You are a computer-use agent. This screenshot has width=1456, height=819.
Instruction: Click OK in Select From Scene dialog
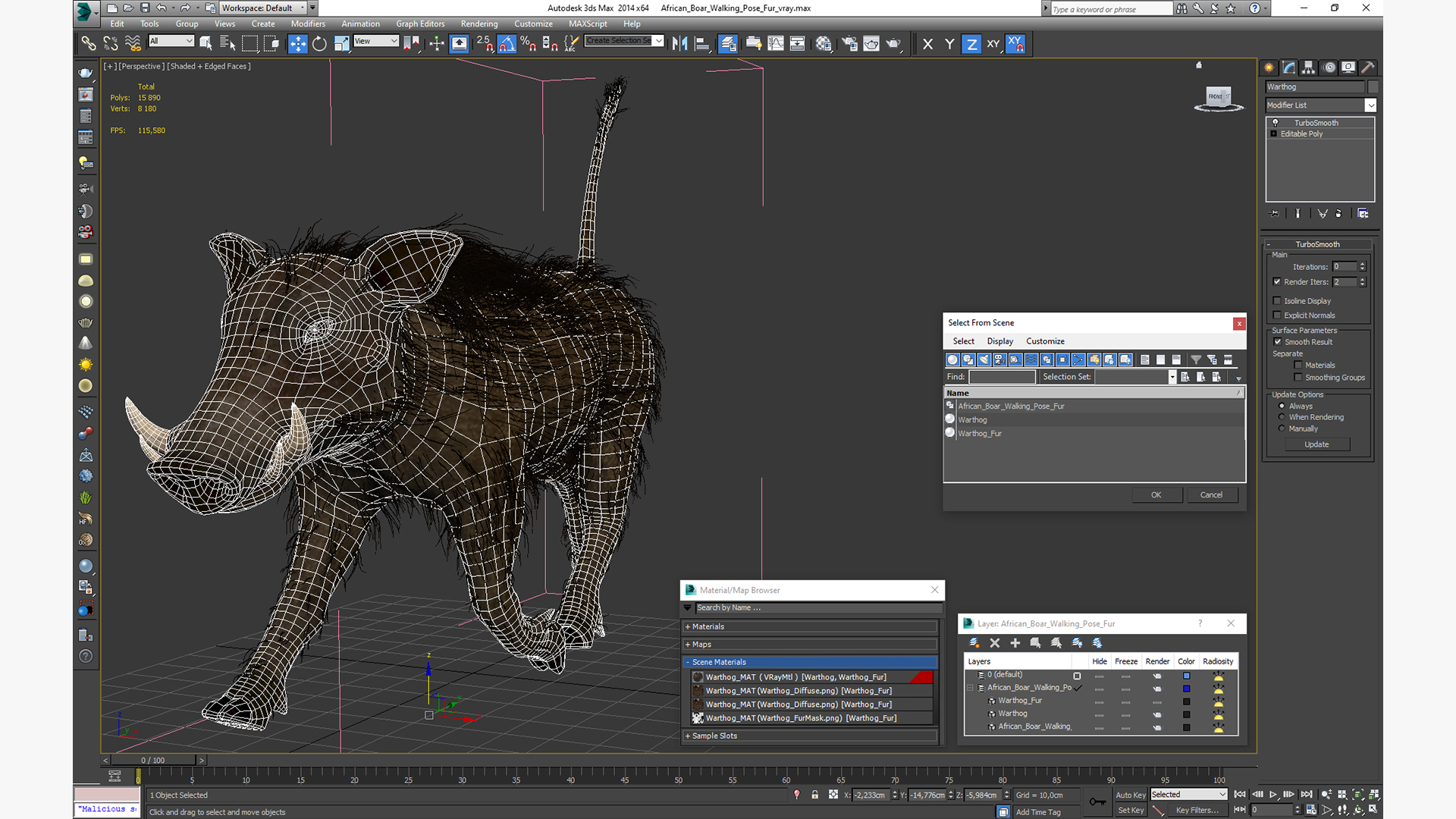point(1156,494)
